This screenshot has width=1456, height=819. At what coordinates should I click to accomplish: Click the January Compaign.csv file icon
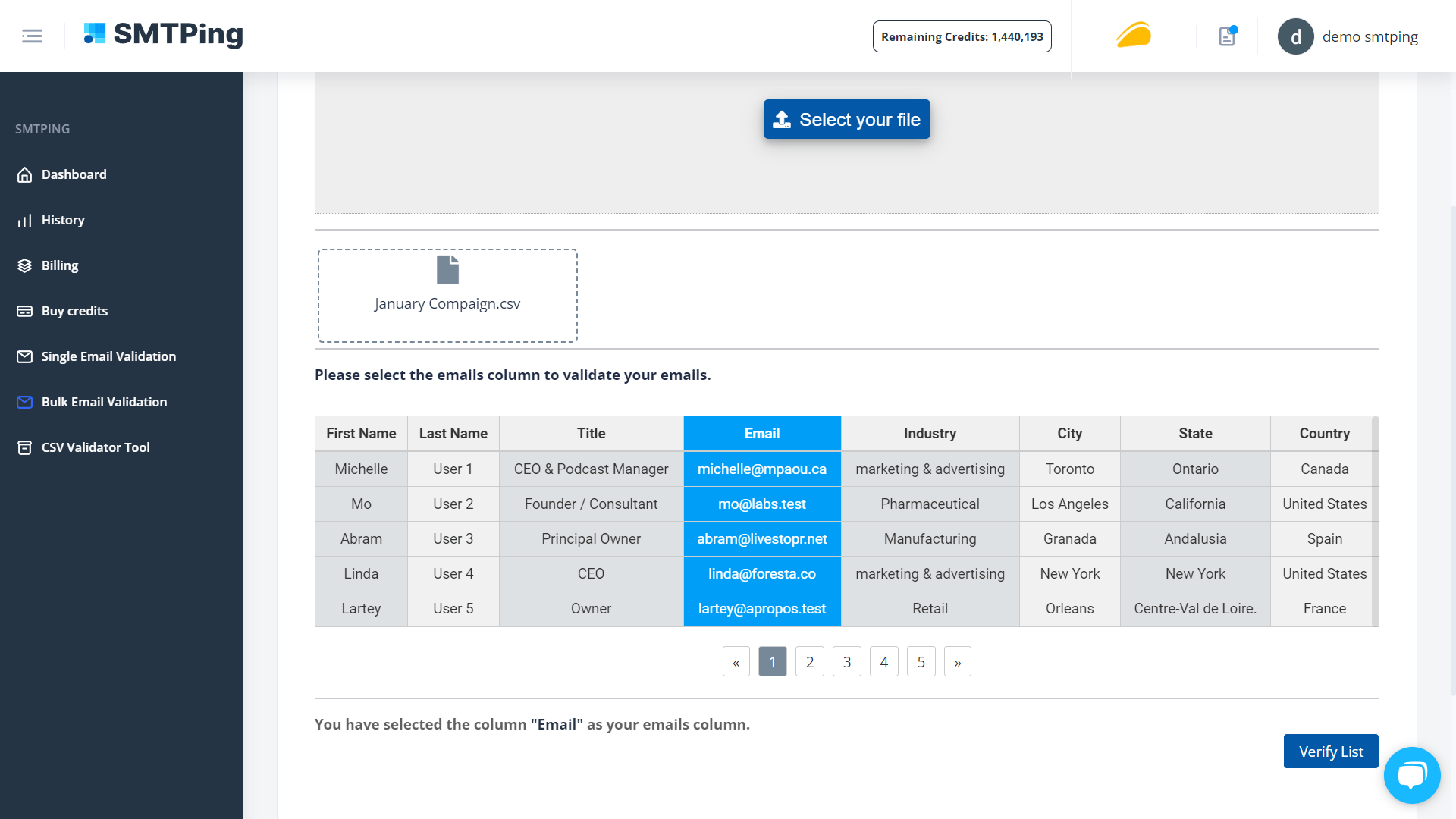coord(447,270)
